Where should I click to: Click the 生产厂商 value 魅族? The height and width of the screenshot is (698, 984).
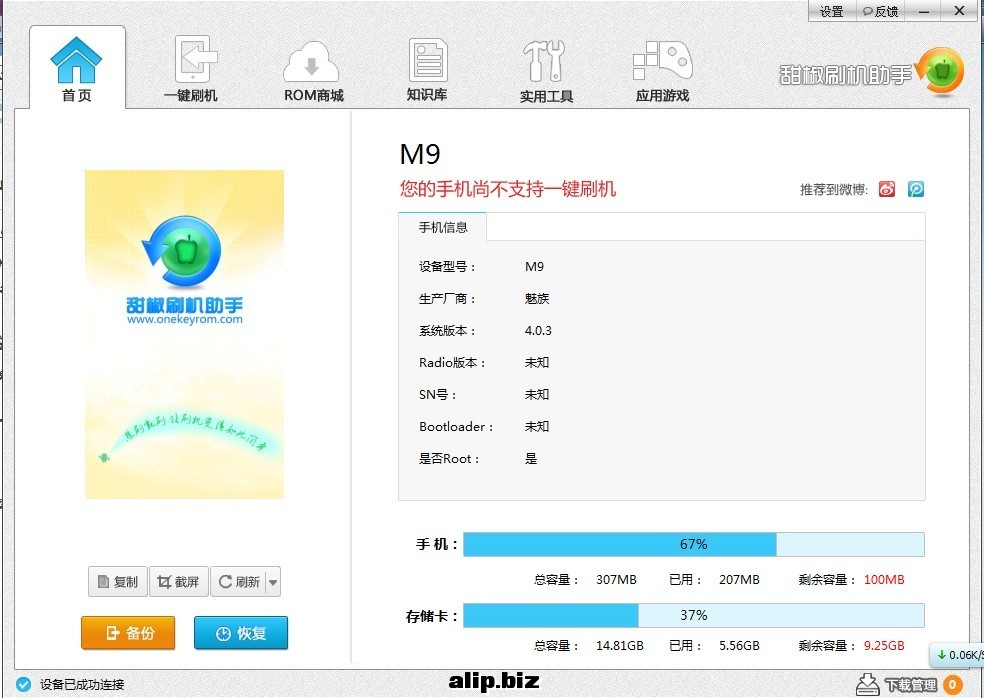coord(537,299)
